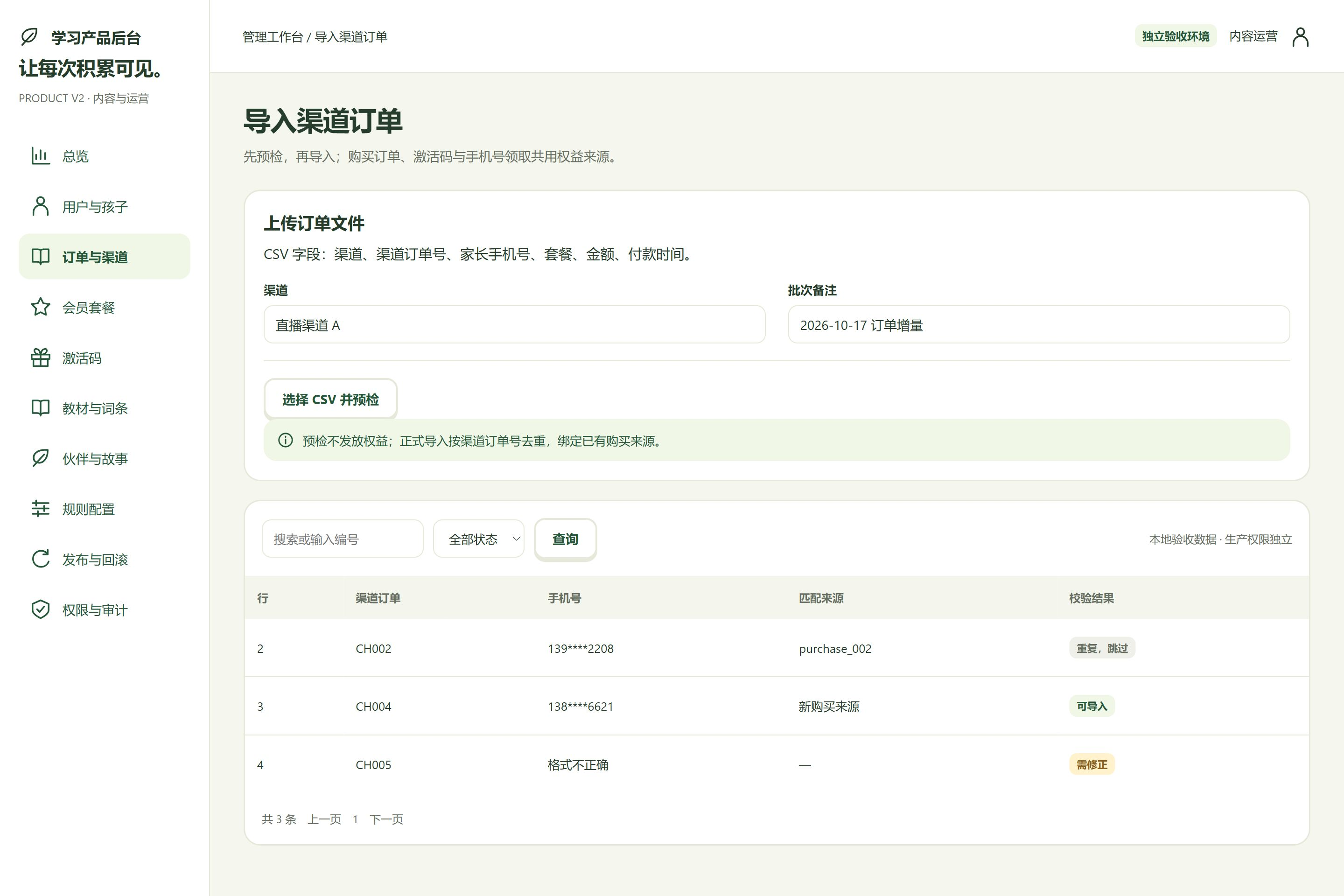The height and width of the screenshot is (896, 1344).
Task: Click the star icon for 会员套餐
Action: pyautogui.click(x=41, y=307)
